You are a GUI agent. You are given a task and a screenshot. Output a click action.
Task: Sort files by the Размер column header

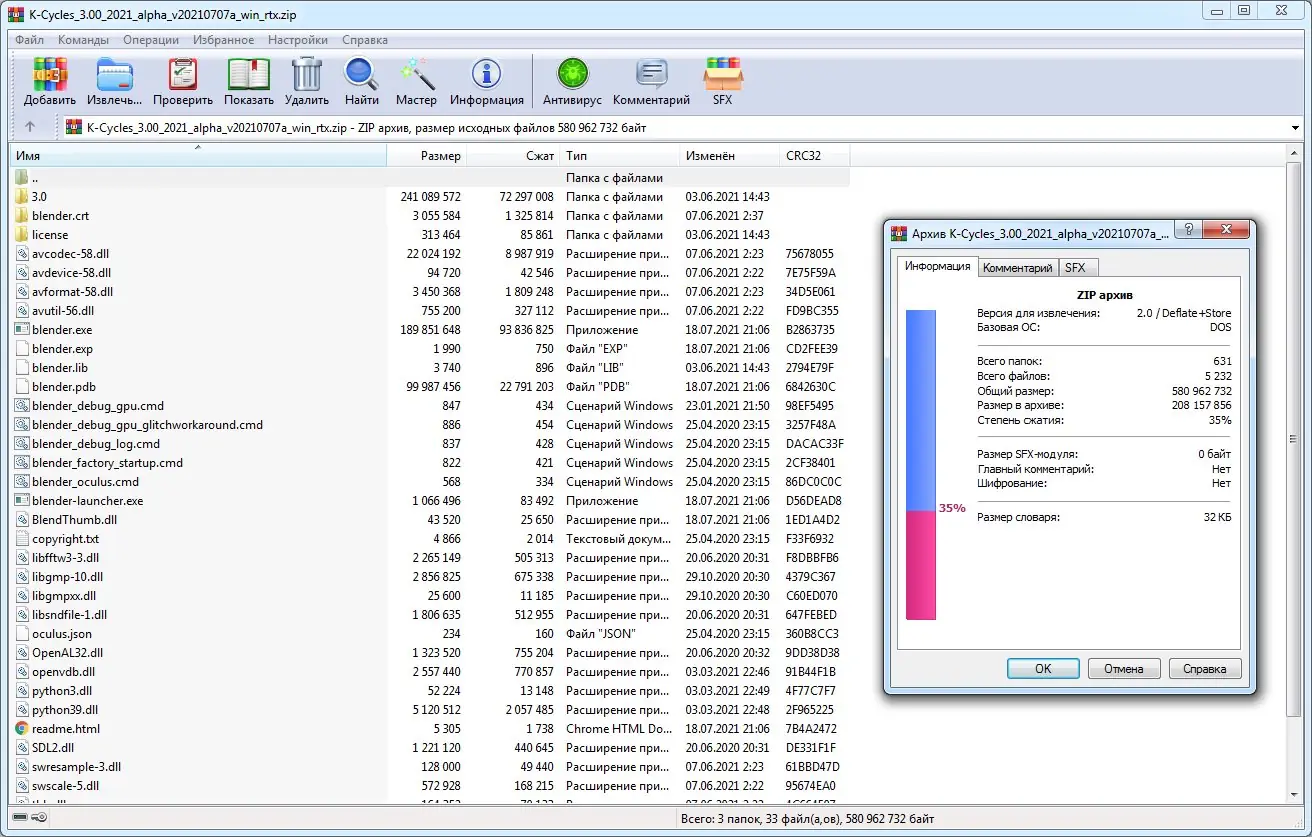point(427,156)
